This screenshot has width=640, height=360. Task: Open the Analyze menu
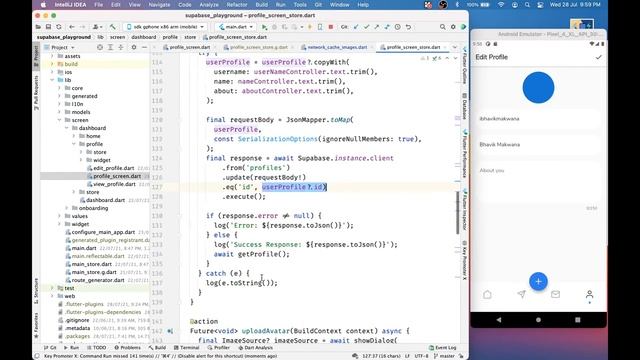(x=209, y=5)
